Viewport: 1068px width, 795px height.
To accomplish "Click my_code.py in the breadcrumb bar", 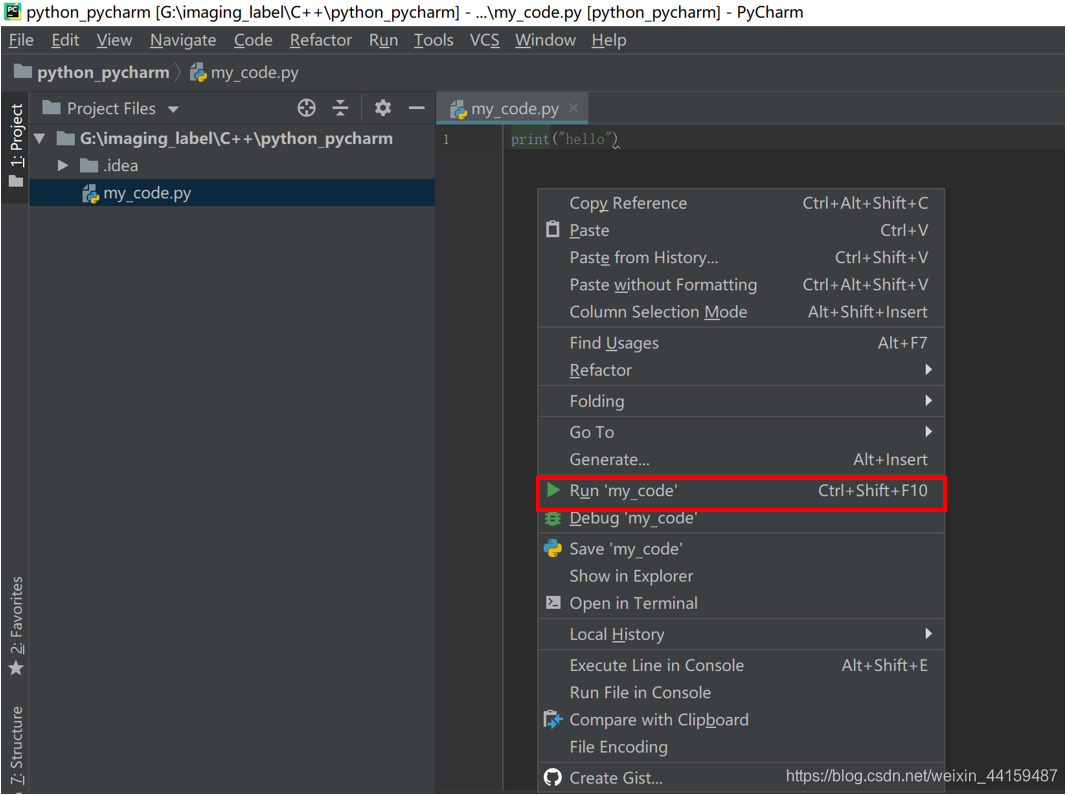I will 254,72.
